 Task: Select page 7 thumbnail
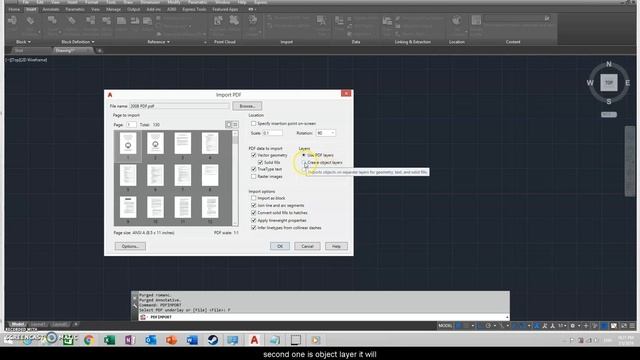tap(182, 176)
